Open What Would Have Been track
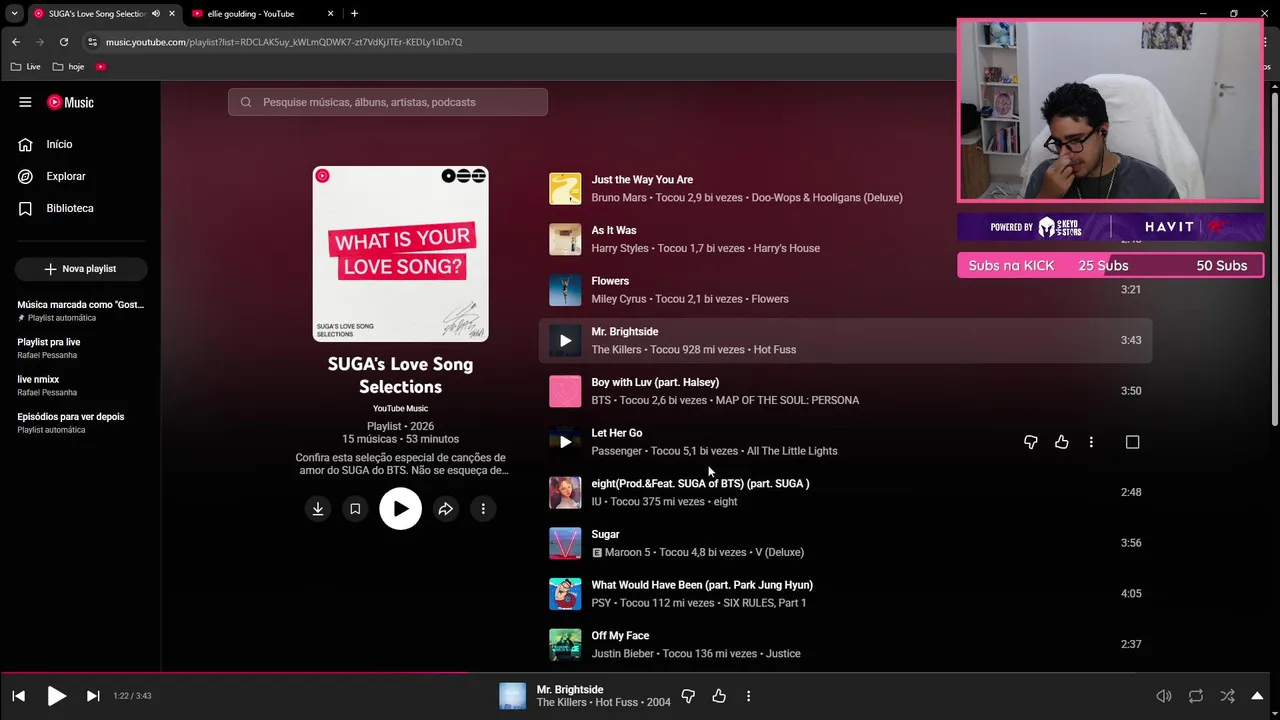 click(702, 585)
